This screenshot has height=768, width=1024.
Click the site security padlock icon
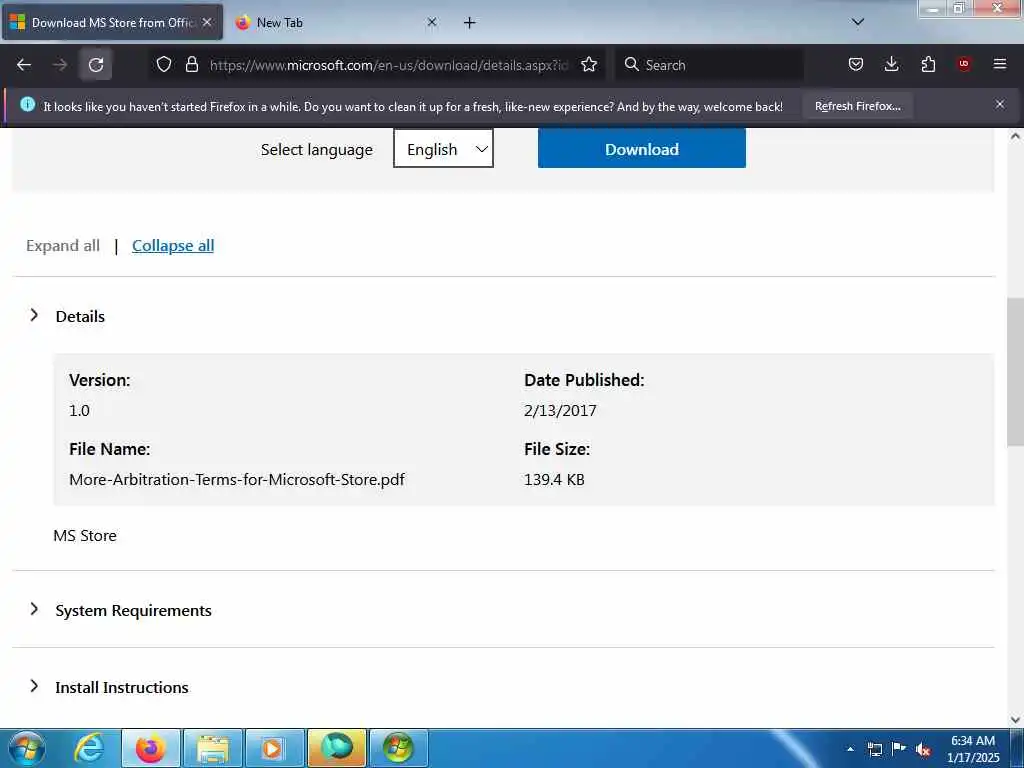pos(191,65)
